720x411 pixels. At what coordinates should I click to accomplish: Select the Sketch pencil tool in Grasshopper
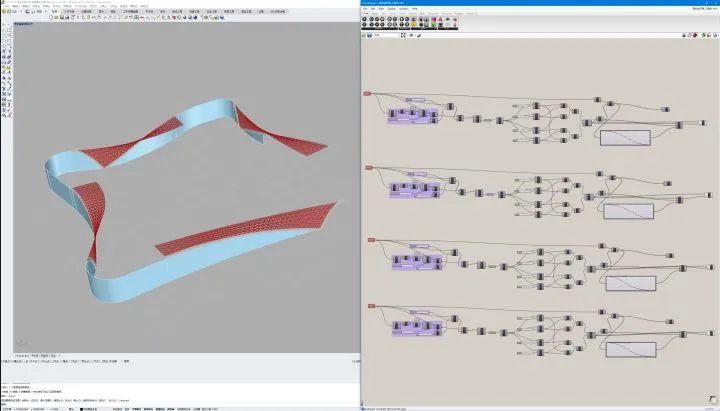tap(419, 35)
